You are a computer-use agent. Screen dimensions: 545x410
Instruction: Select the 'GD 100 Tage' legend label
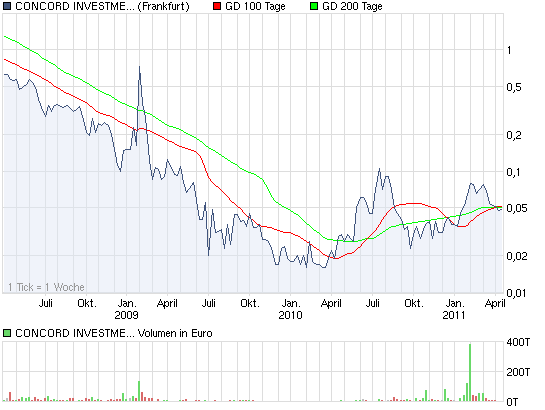pyautogui.click(x=255, y=7)
